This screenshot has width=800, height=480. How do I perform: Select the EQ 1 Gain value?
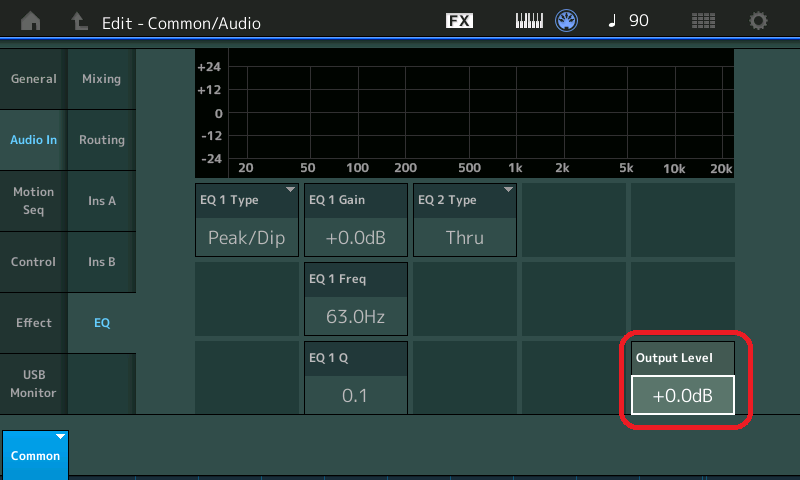pos(355,238)
